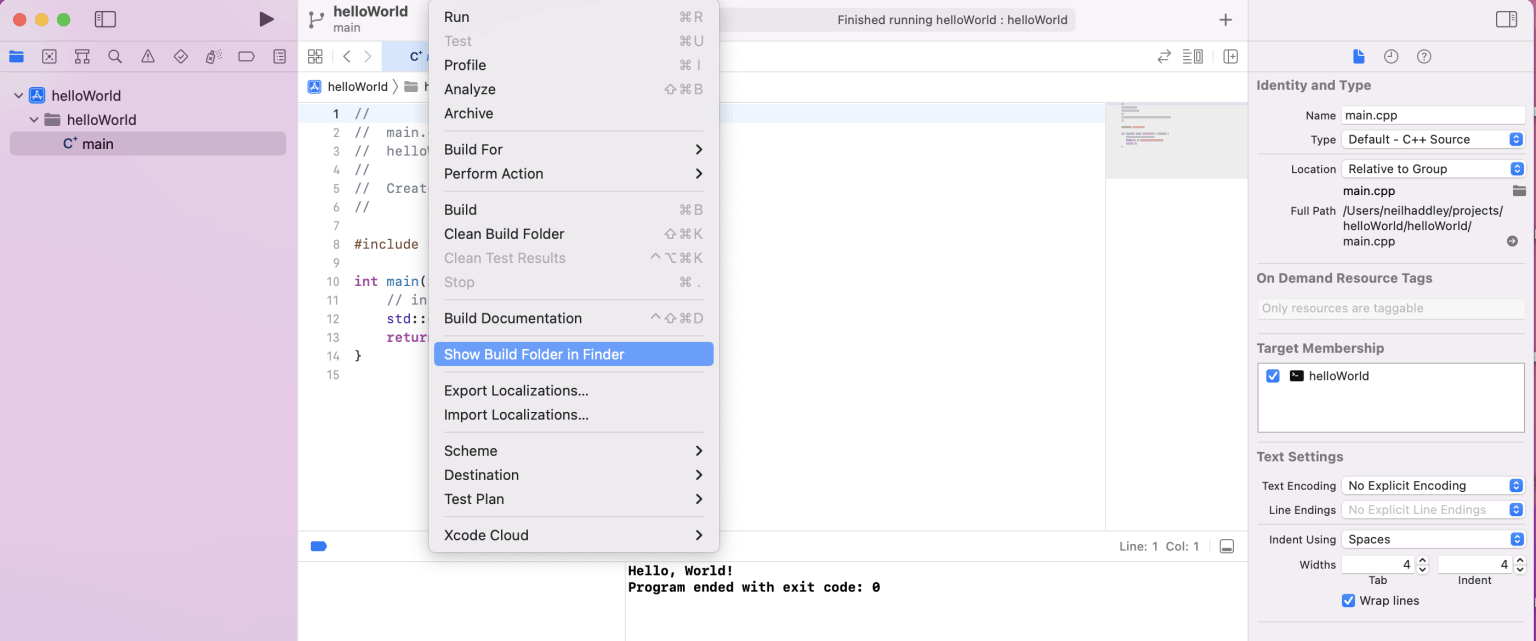Increase the Tab width stepper

1423,561
